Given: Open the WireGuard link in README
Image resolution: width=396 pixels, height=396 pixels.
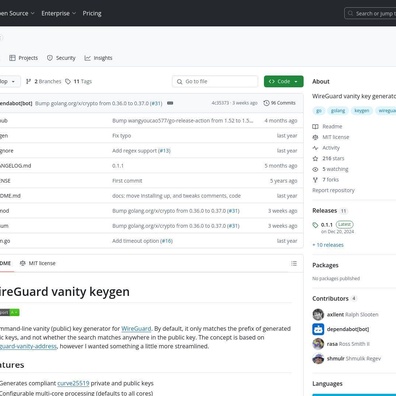Looking at the screenshot, I should (136, 329).
